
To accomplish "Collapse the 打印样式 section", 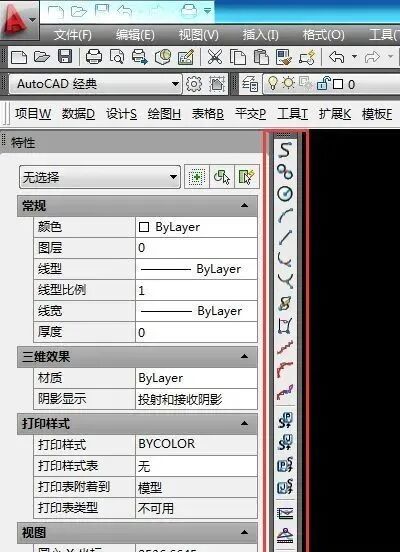I will [x=244, y=423].
